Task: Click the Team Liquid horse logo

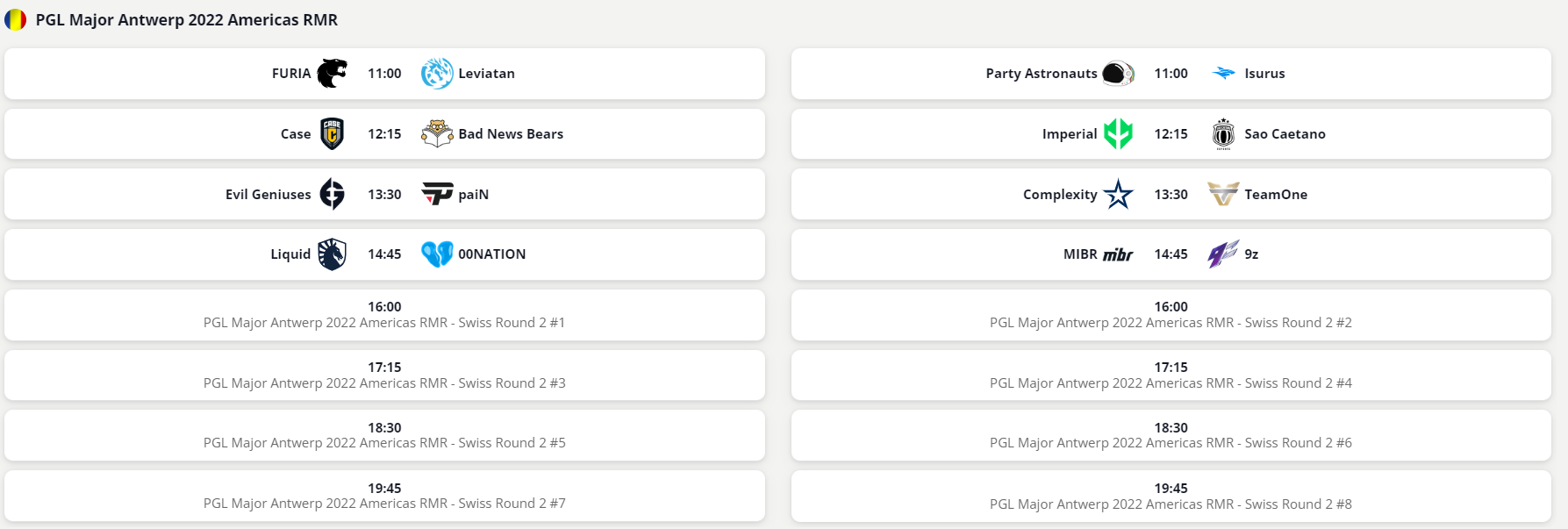Action: pos(332,254)
